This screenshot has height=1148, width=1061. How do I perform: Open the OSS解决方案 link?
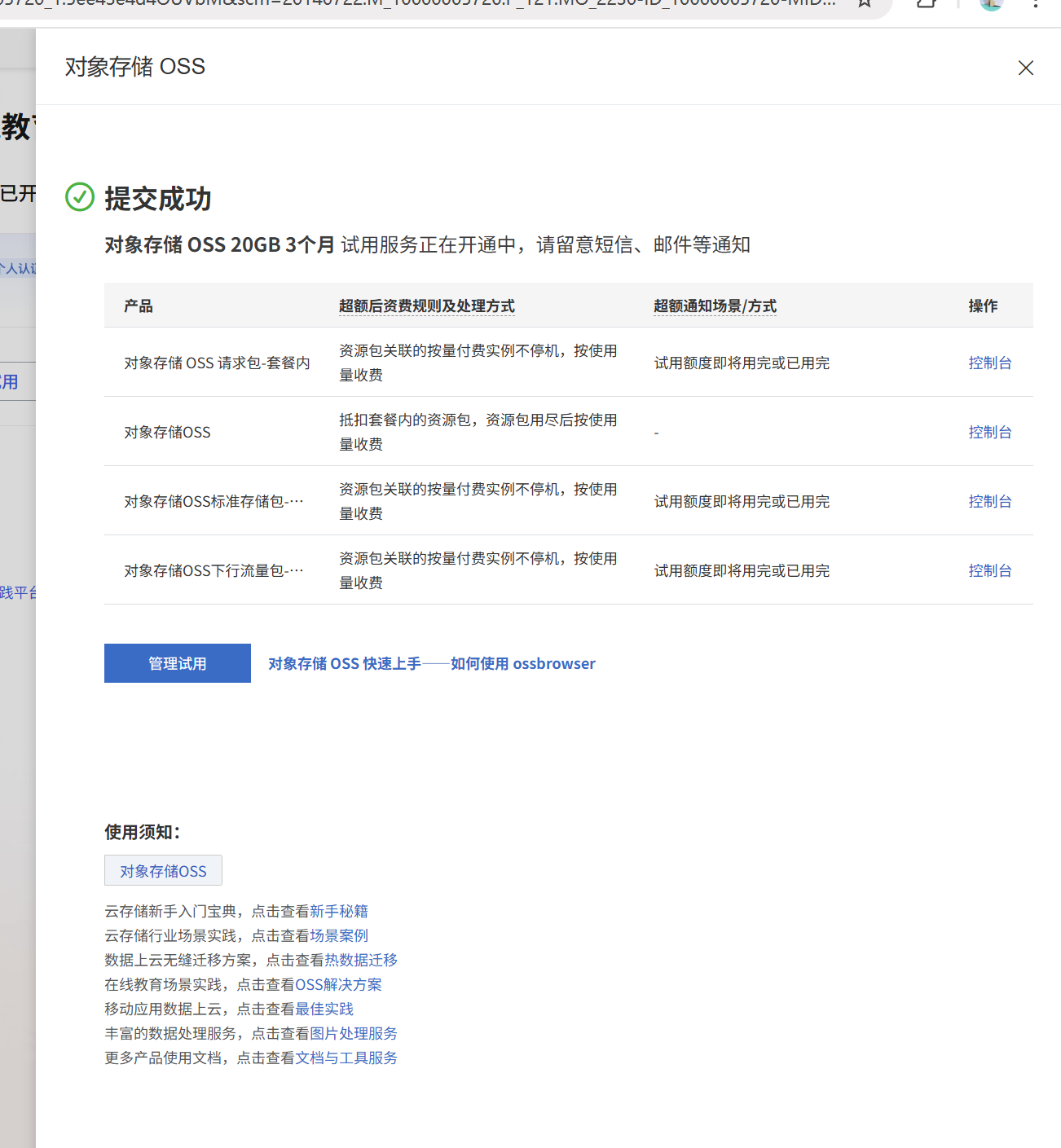[338, 984]
